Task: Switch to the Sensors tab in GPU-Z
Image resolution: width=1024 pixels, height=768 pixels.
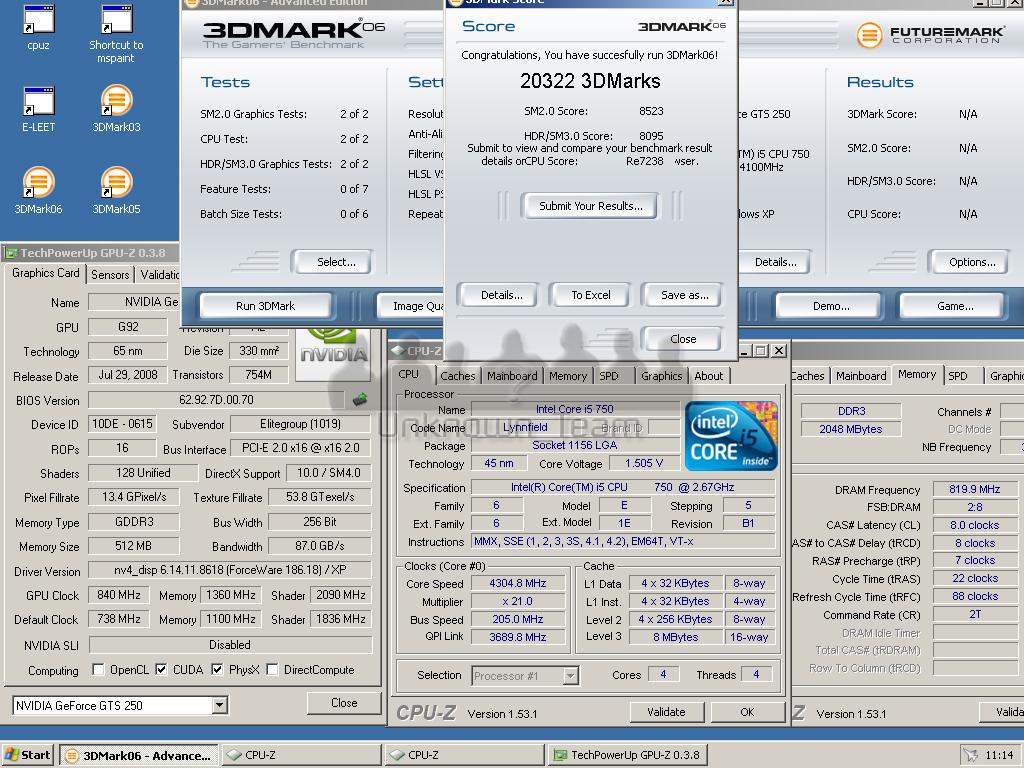Action: tap(110, 275)
